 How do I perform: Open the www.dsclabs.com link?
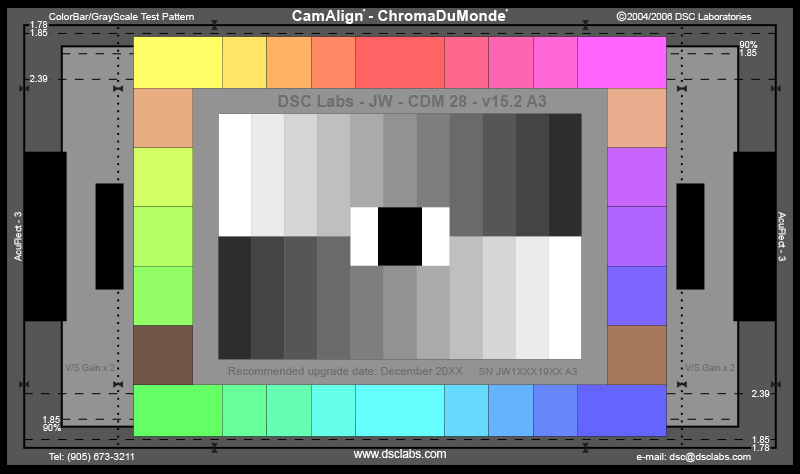tap(400, 454)
